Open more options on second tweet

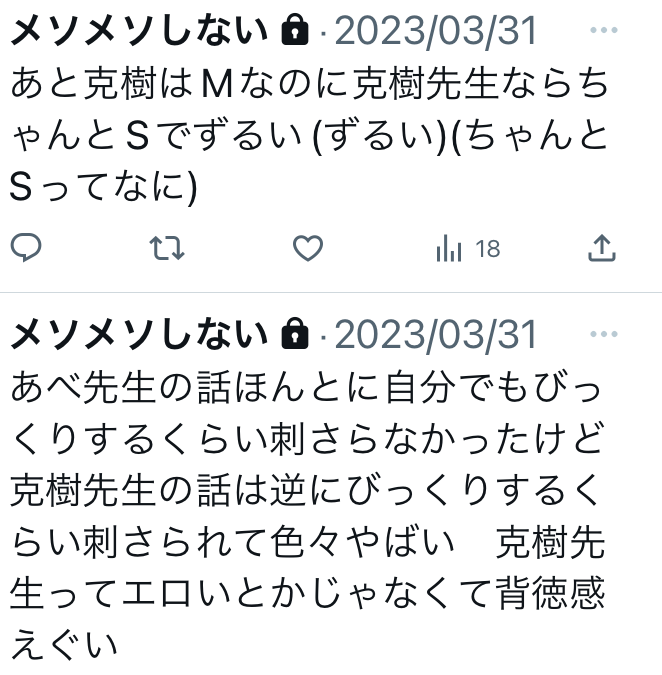coord(604,334)
